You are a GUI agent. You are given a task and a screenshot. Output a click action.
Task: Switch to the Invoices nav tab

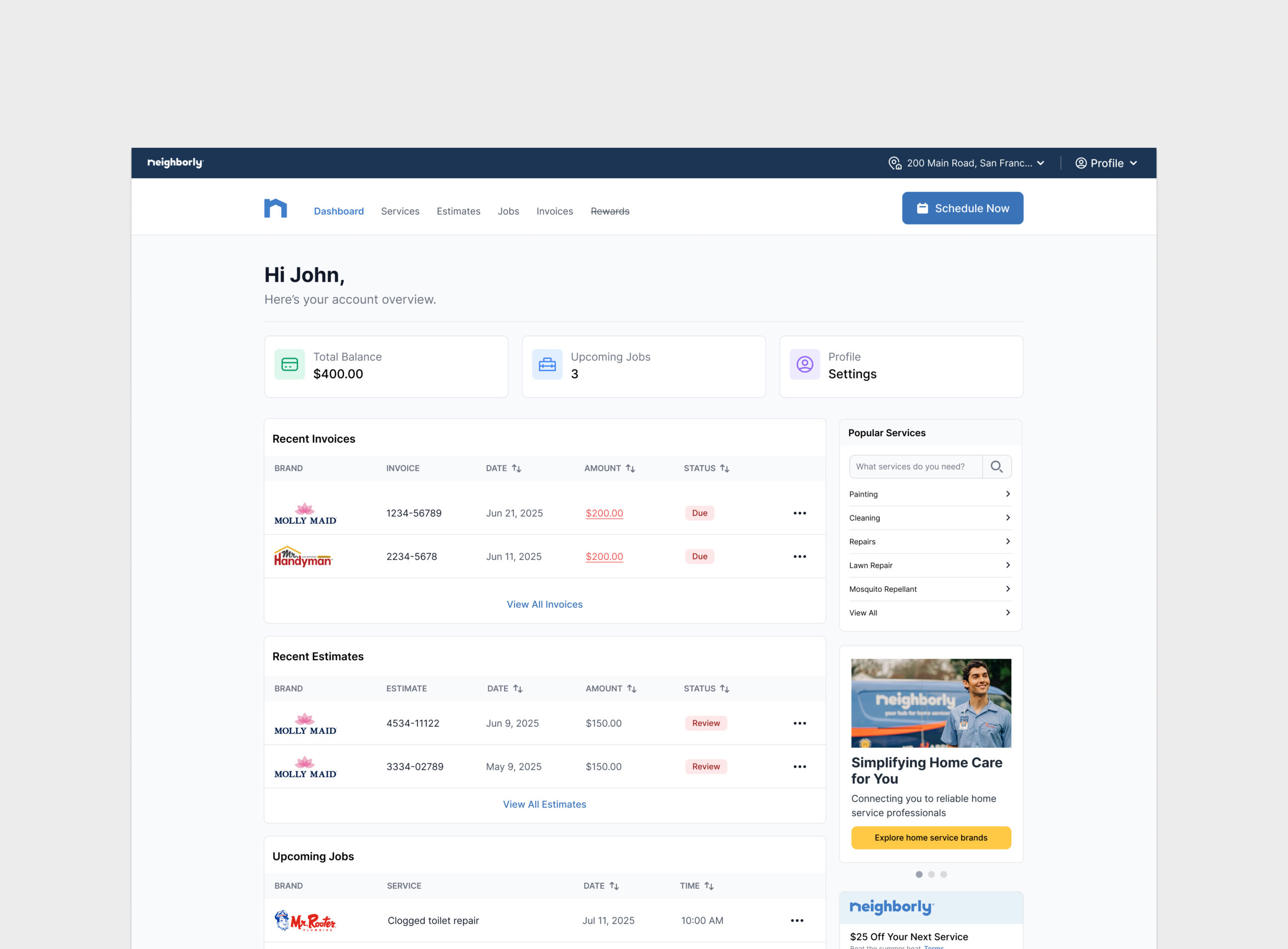pos(554,211)
